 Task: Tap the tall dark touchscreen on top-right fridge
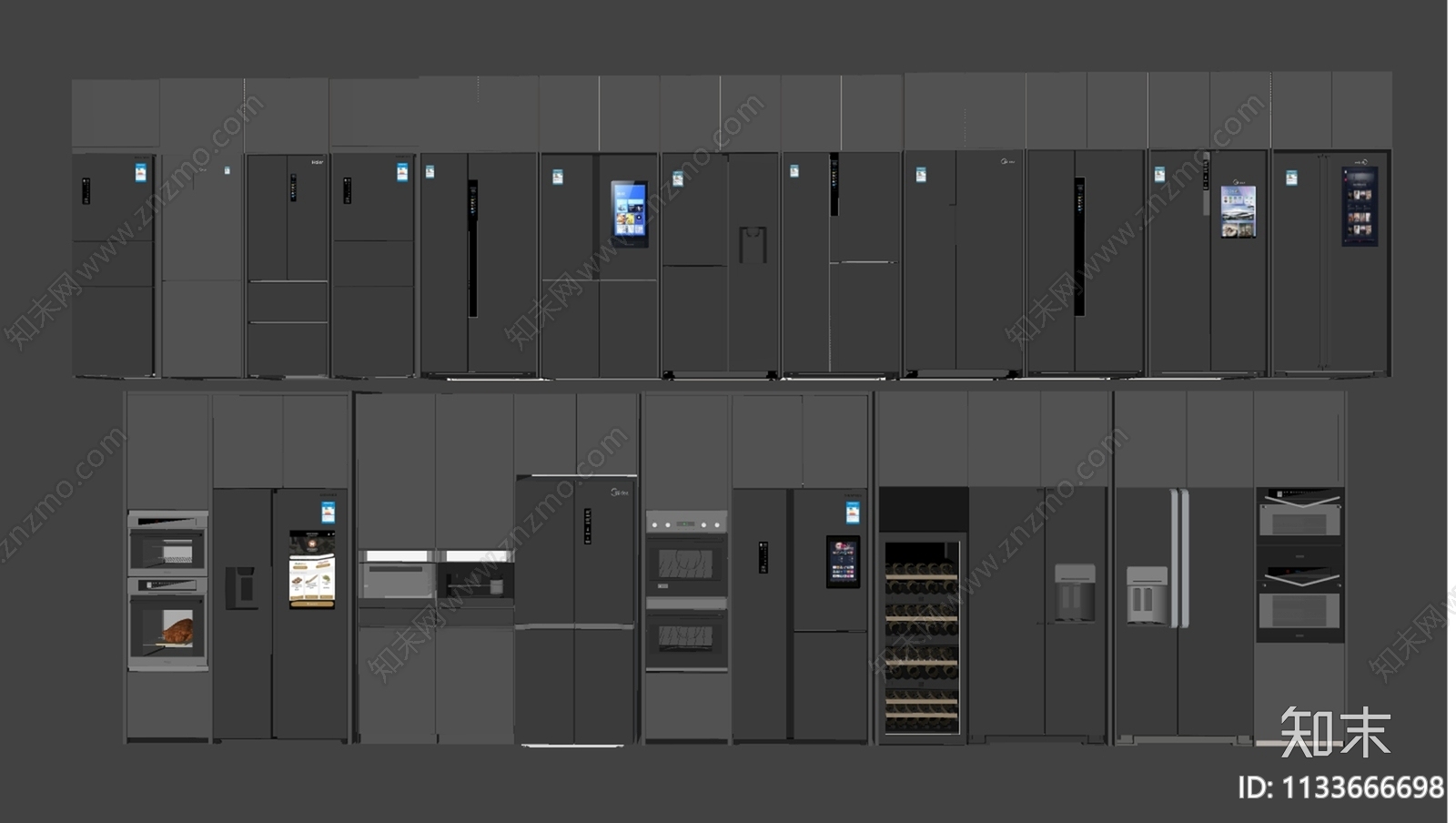[x=1360, y=206]
